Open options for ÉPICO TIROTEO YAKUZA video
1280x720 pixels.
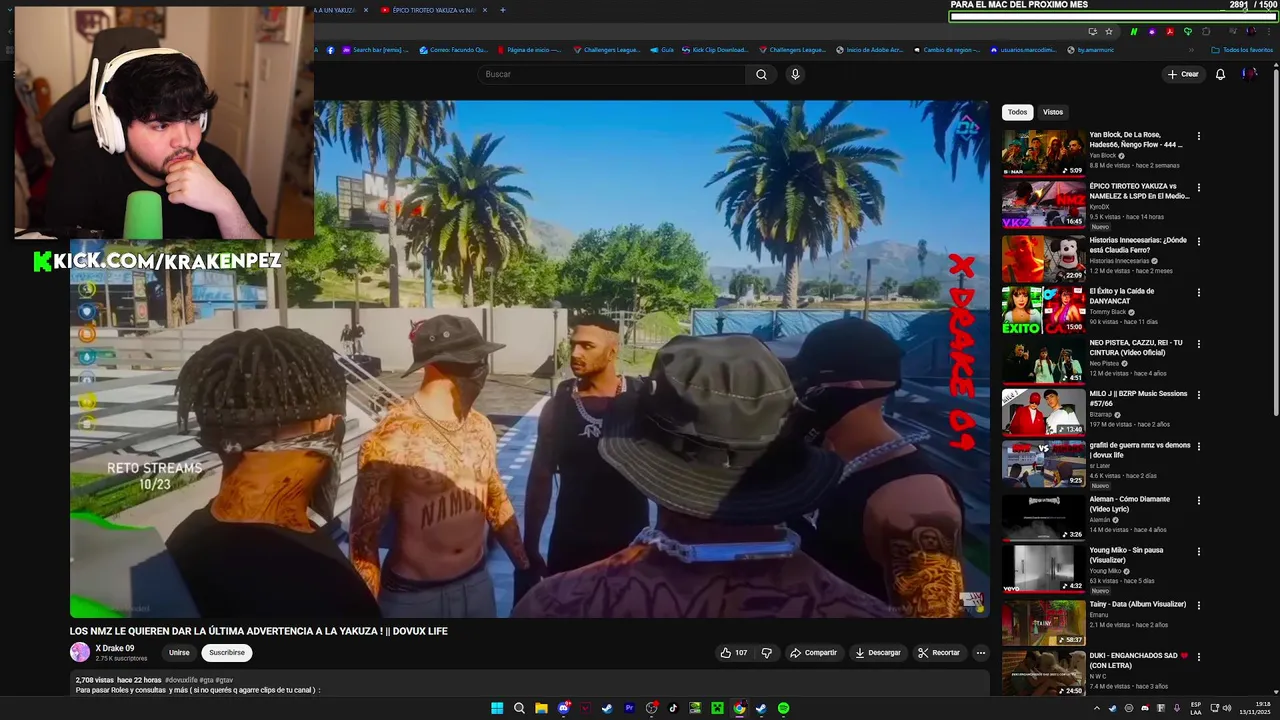click(1199, 187)
